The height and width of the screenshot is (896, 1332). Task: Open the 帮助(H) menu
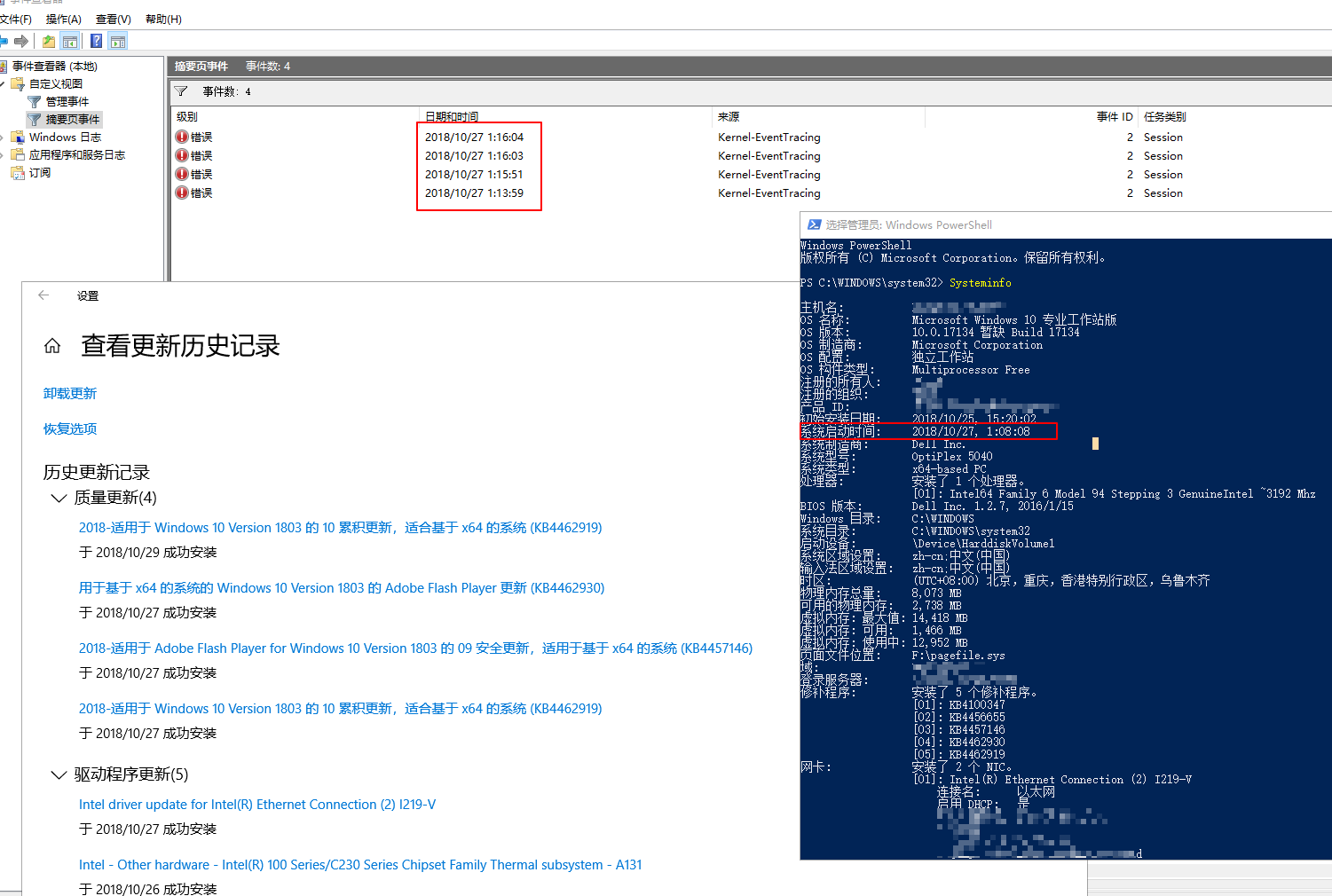(x=164, y=19)
